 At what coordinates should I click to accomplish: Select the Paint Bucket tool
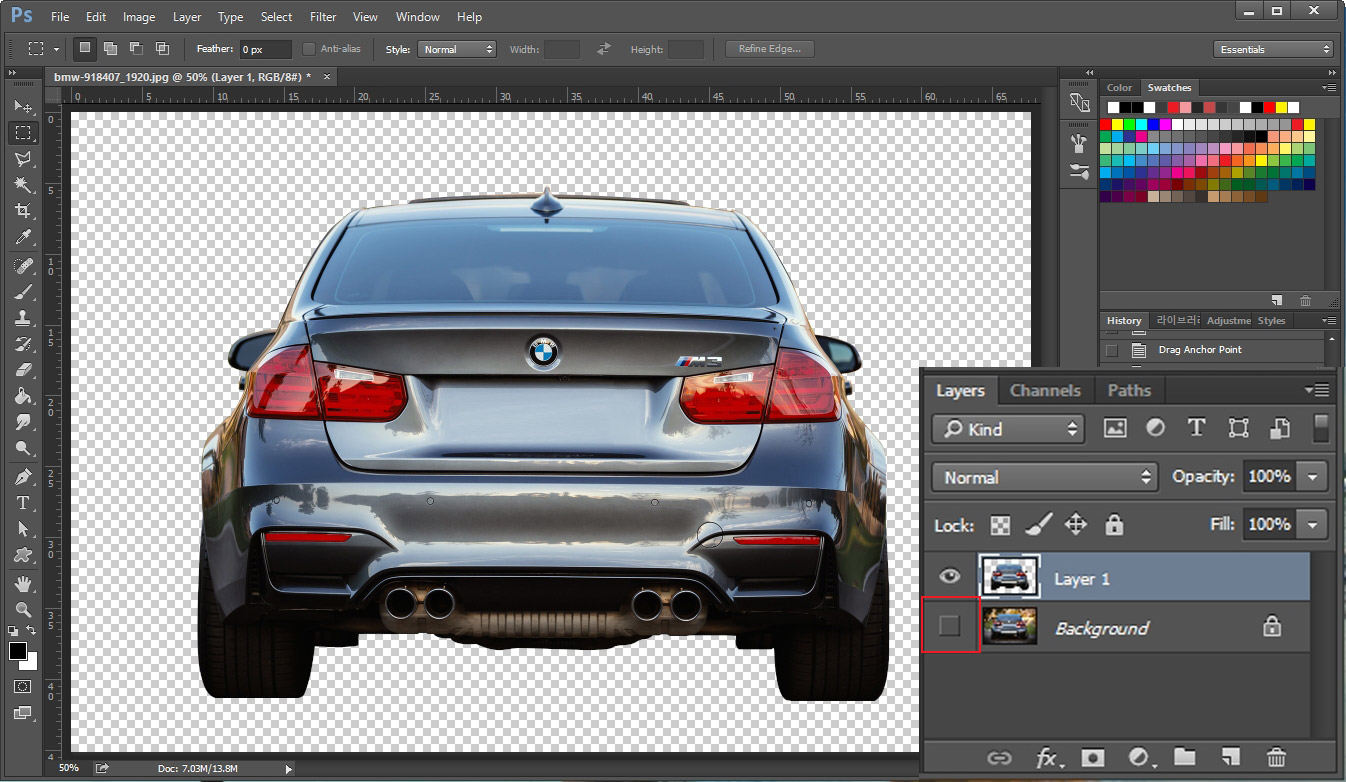tap(23, 396)
